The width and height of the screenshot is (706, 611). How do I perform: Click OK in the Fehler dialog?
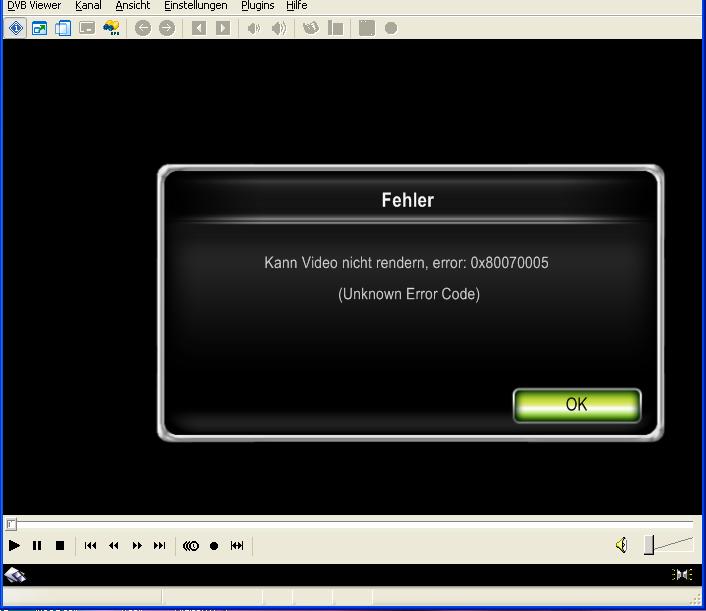(576, 405)
